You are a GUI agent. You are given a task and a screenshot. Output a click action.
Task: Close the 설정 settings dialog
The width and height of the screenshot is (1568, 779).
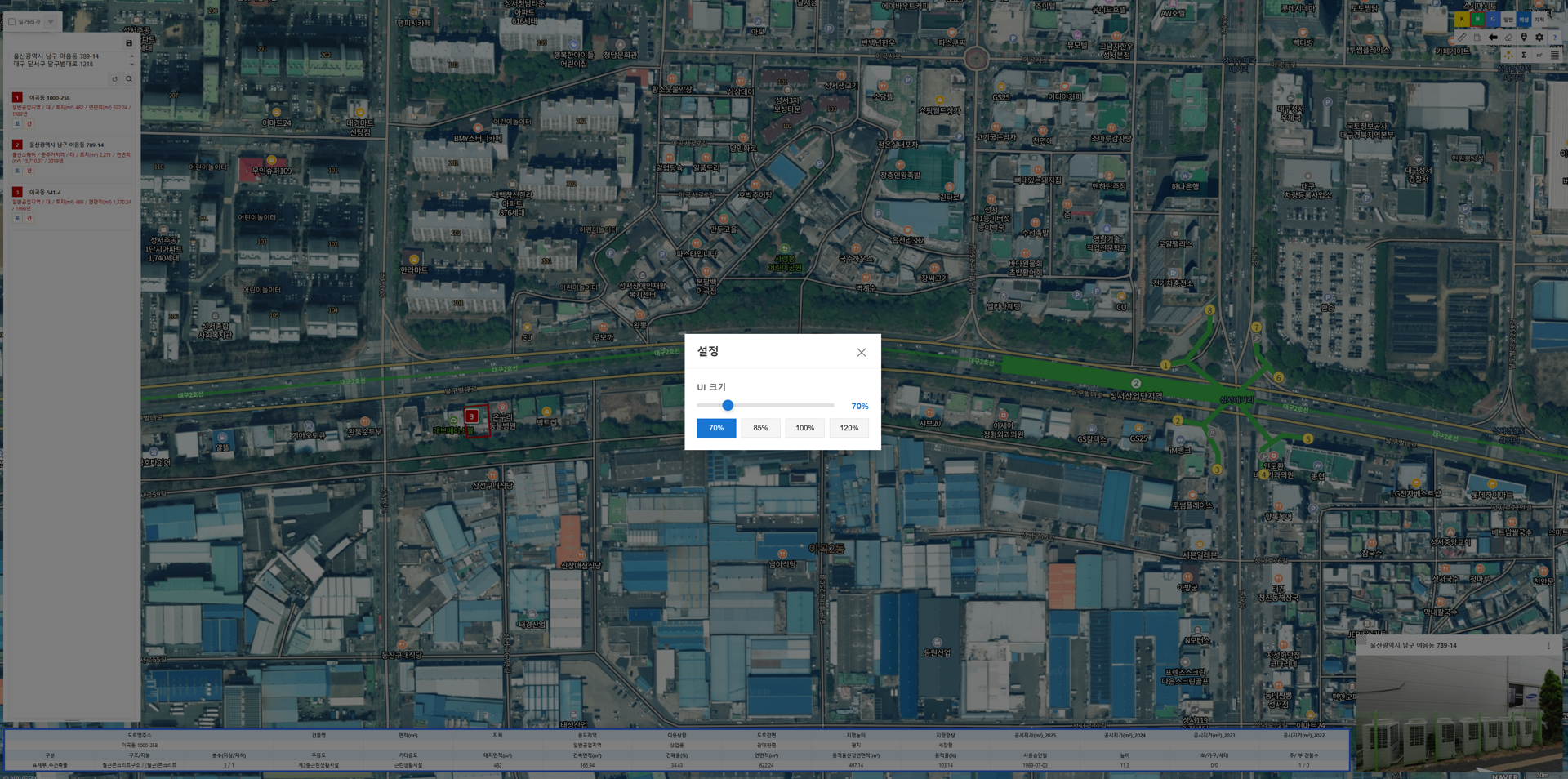[861, 353]
